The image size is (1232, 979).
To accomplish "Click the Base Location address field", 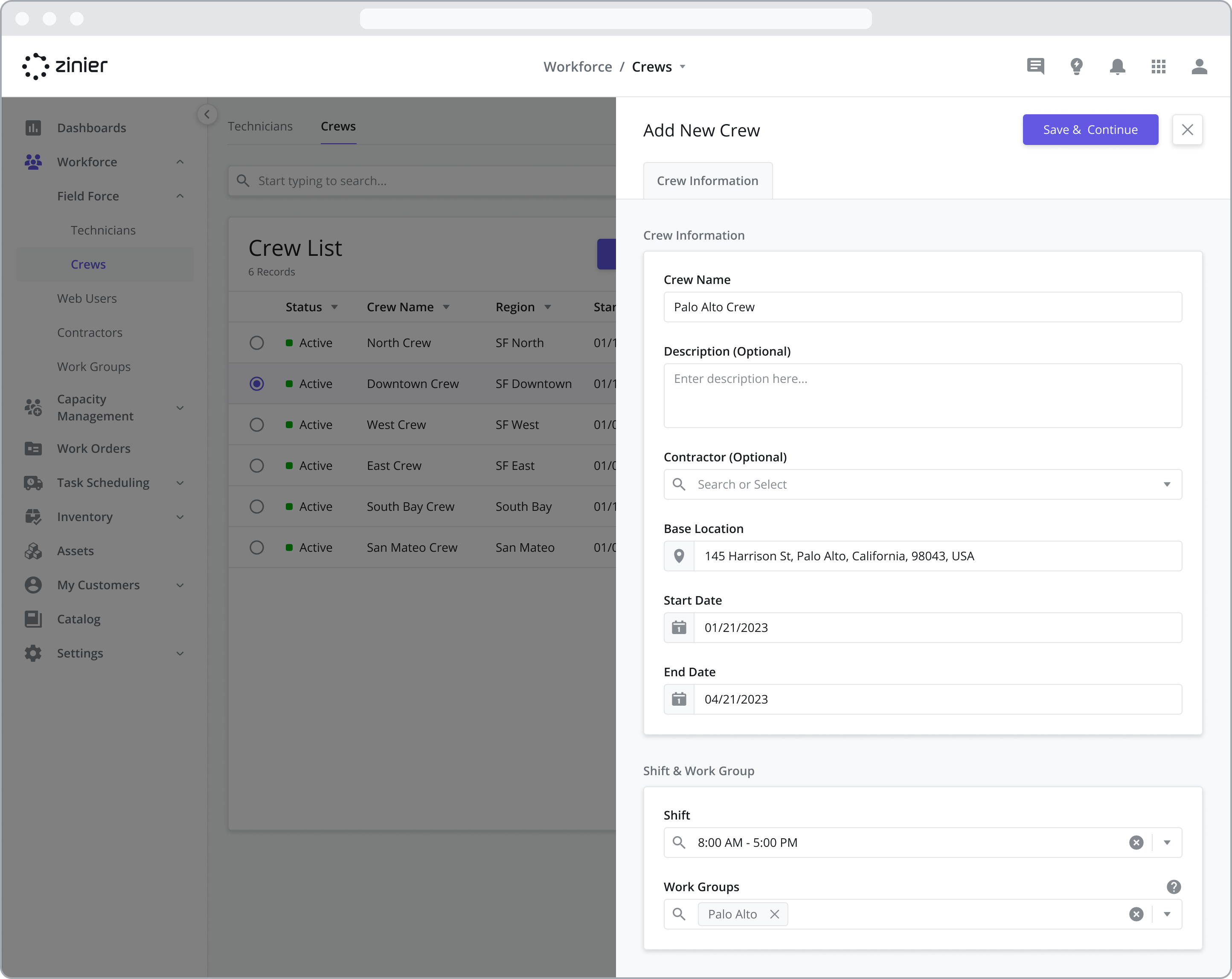I will pos(937,556).
